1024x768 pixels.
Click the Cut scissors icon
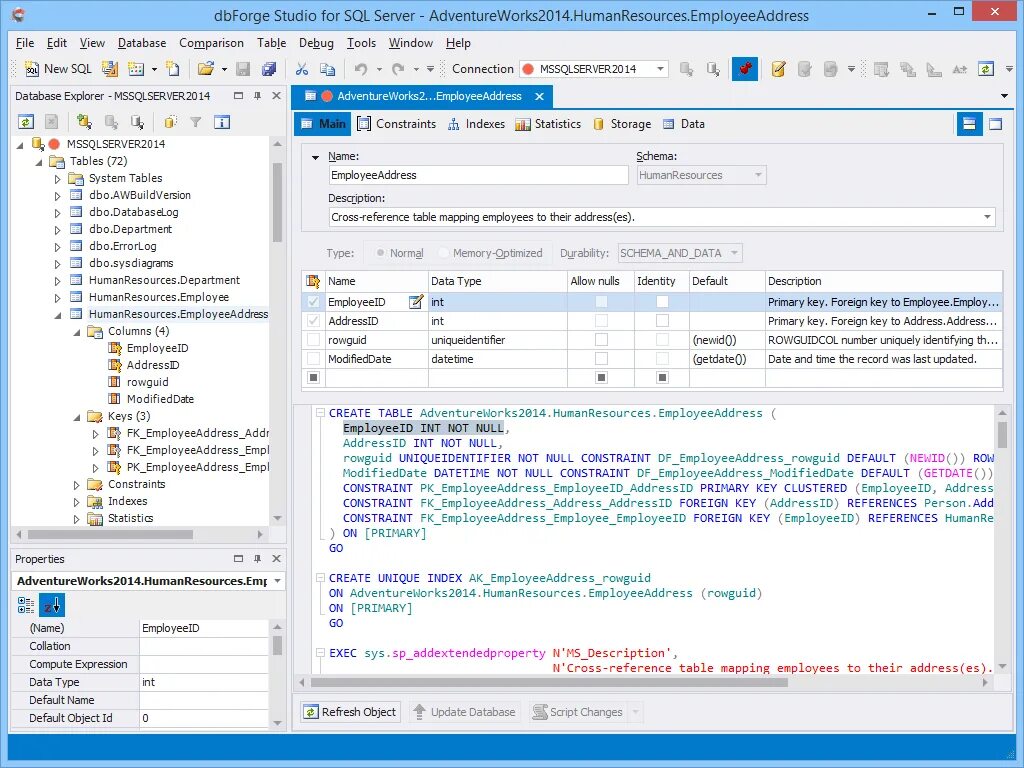click(302, 69)
